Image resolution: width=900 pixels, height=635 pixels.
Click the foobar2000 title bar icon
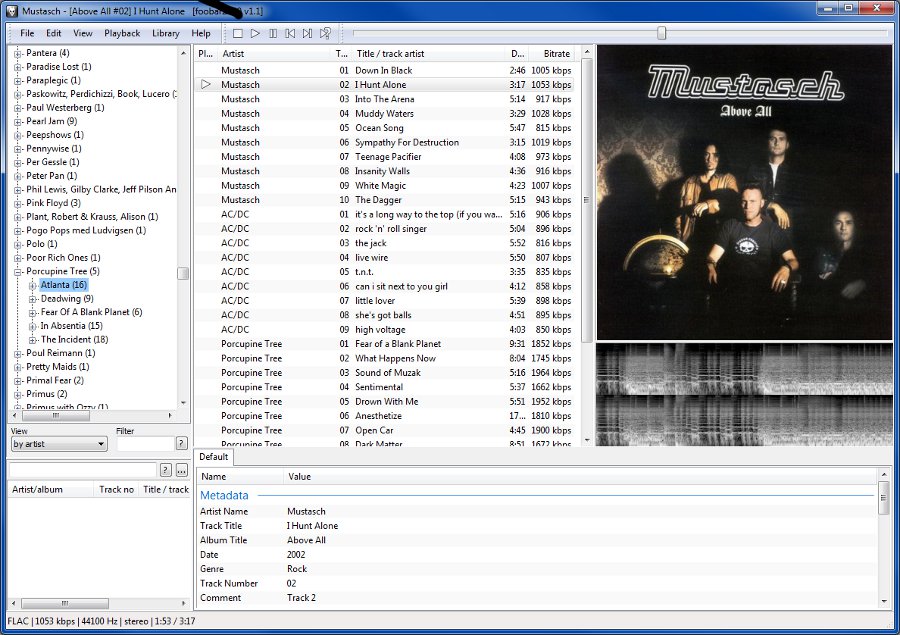(x=12, y=11)
